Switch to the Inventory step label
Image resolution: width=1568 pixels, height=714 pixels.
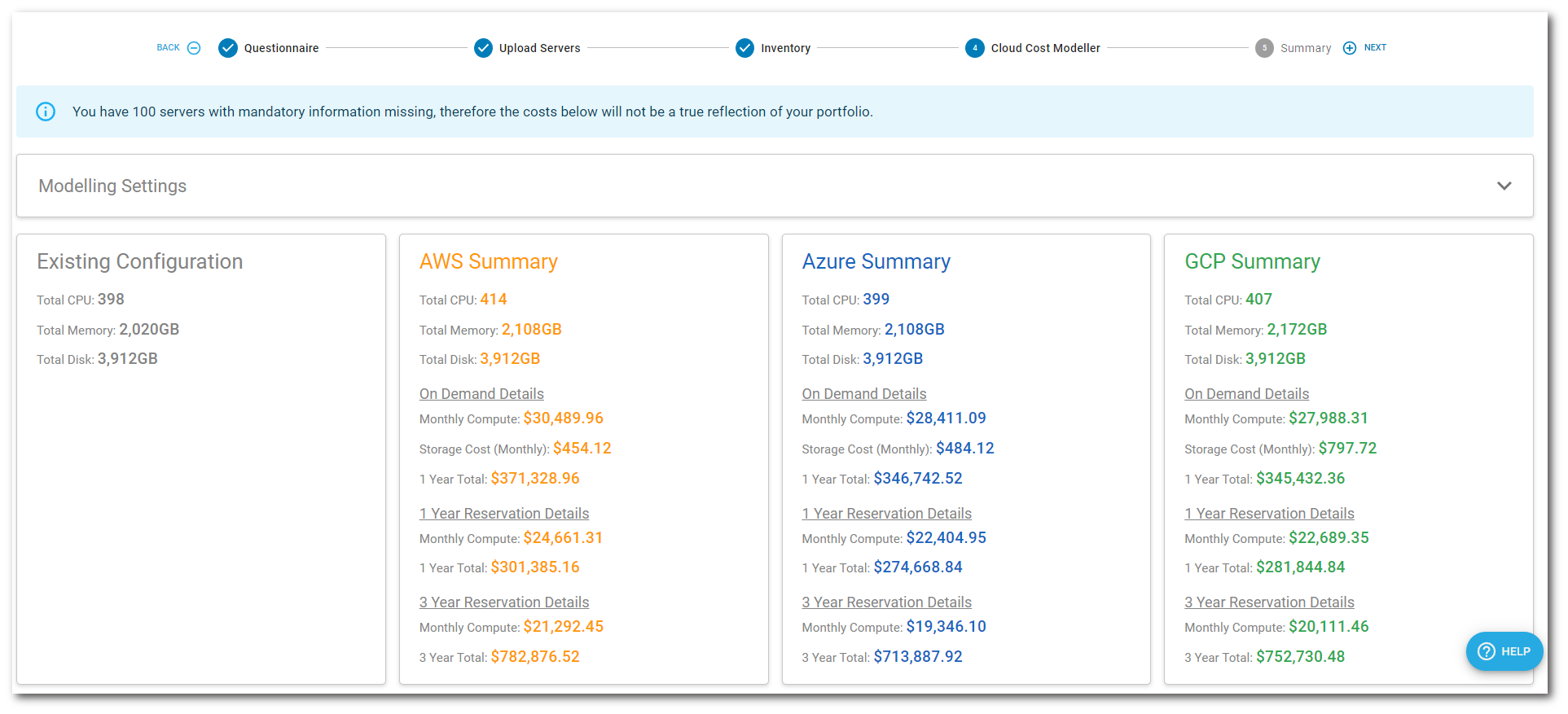pos(785,48)
